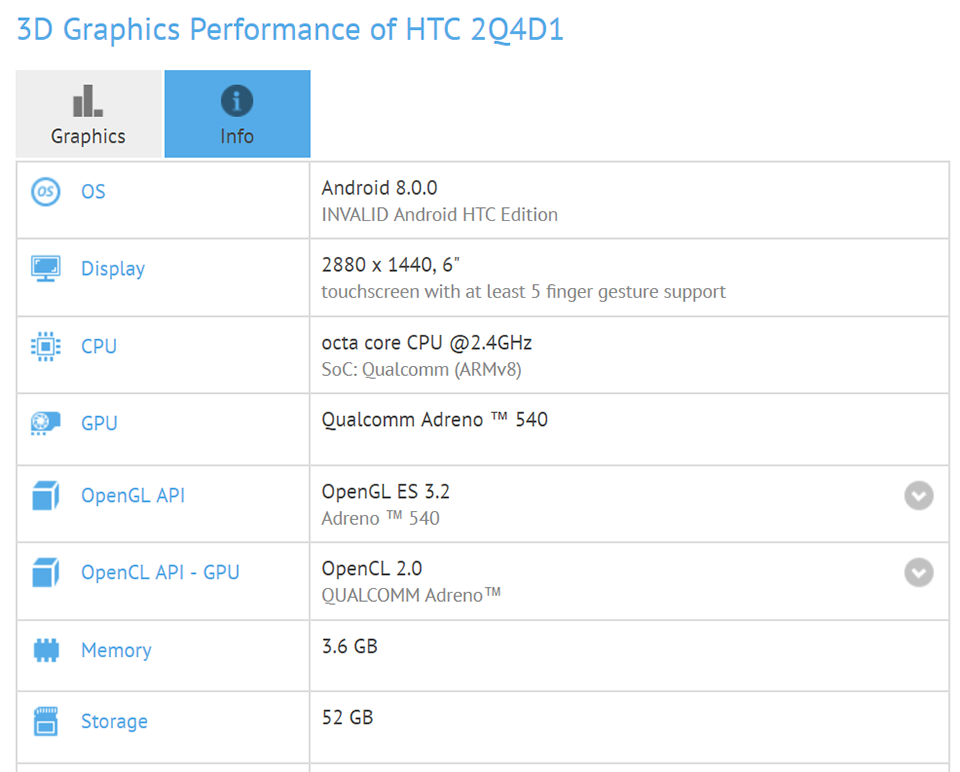This screenshot has height=772, width=960.
Task: Click the CPU chip icon
Action: (x=45, y=346)
